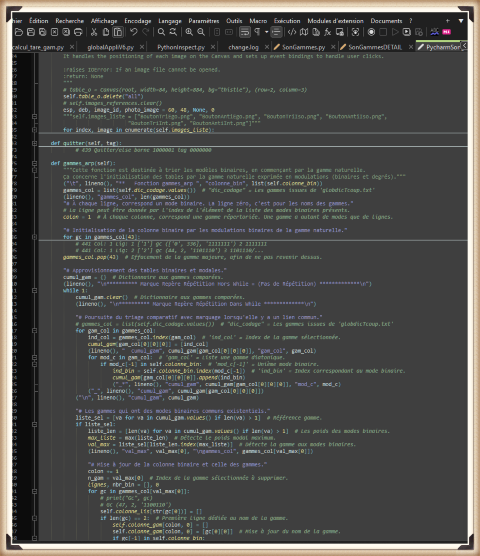Close current document using toolbar icon

pos(54,32)
